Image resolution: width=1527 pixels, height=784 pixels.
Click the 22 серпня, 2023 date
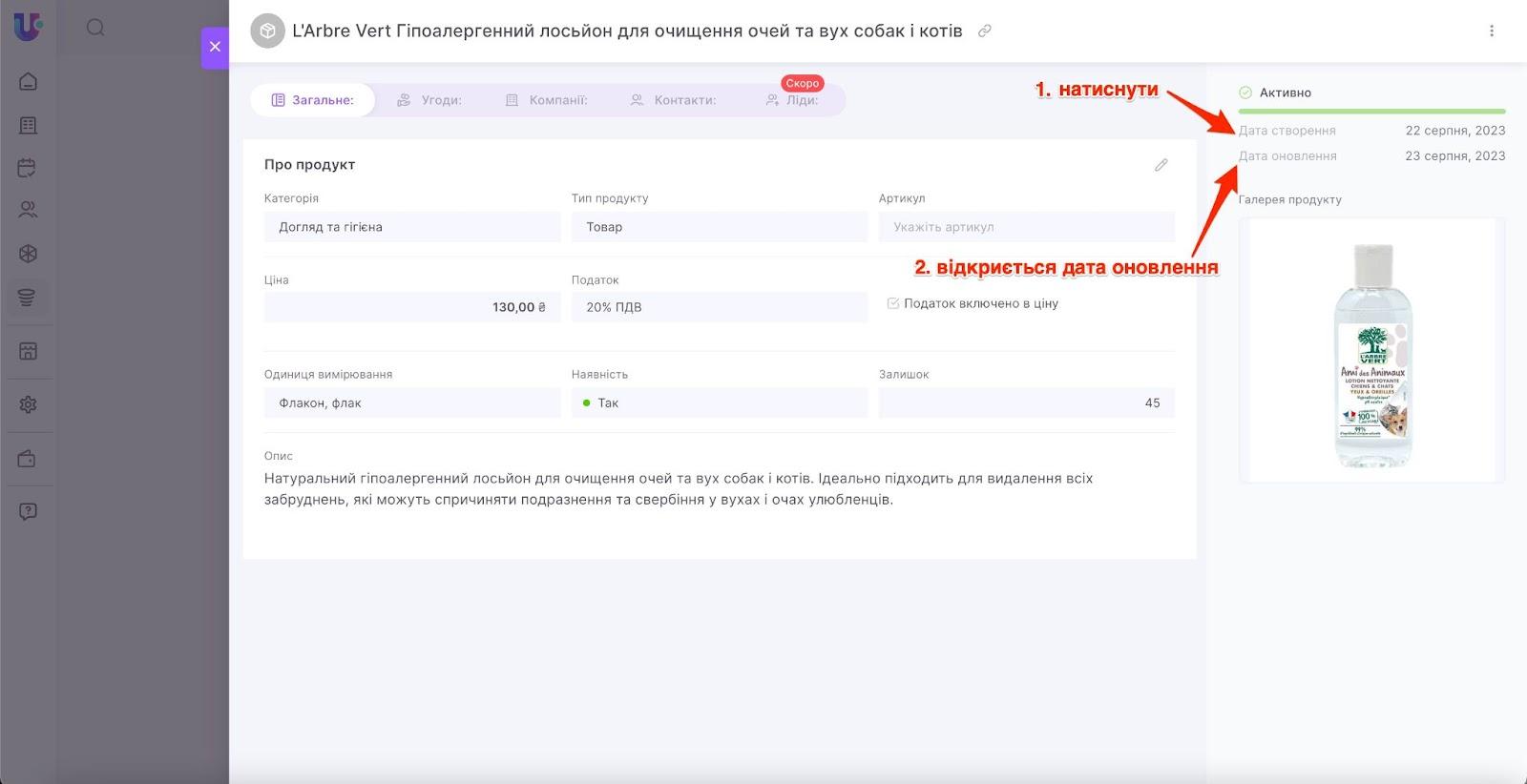coord(1455,131)
